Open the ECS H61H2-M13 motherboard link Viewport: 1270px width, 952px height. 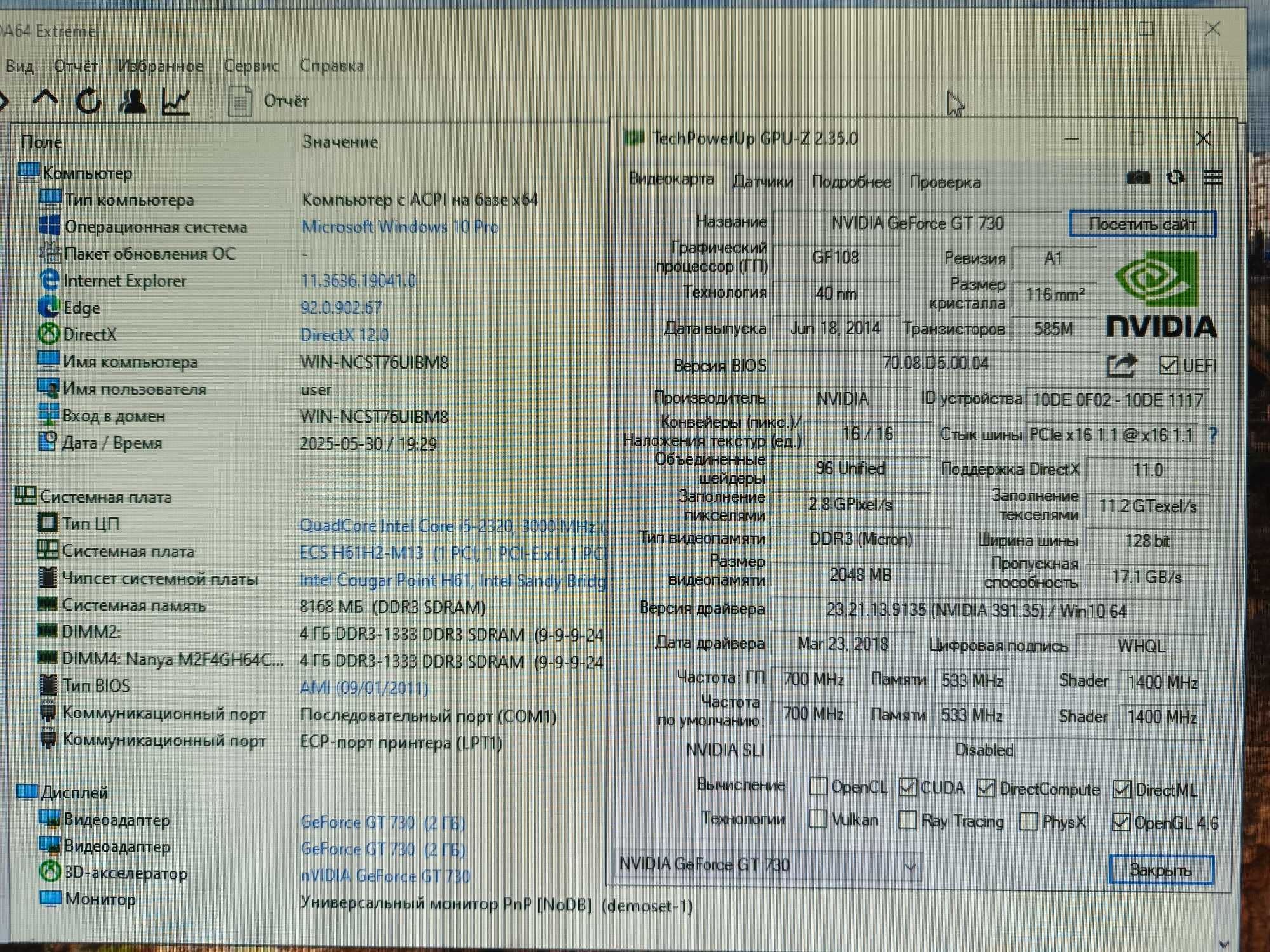pos(453,553)
